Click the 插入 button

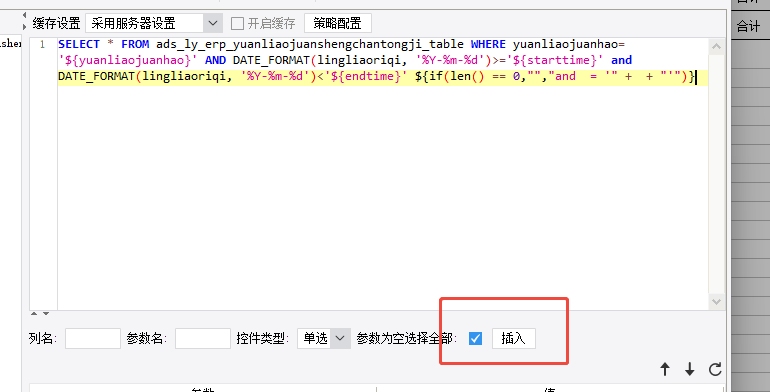click(x=514, y=338)
